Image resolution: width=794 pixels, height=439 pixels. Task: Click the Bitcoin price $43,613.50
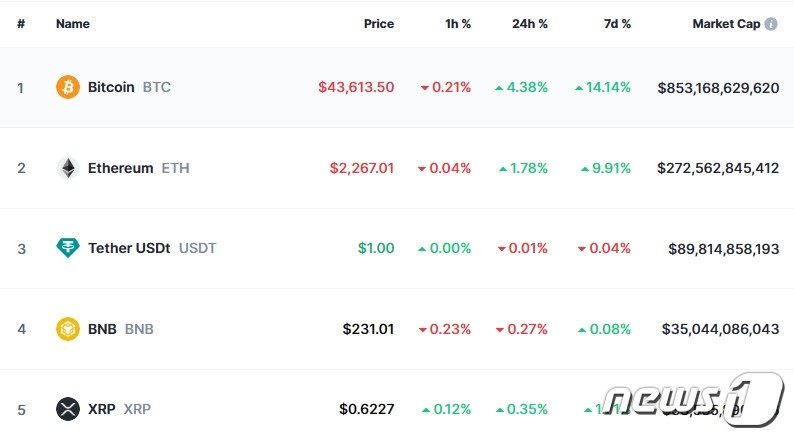coord(356,87)
